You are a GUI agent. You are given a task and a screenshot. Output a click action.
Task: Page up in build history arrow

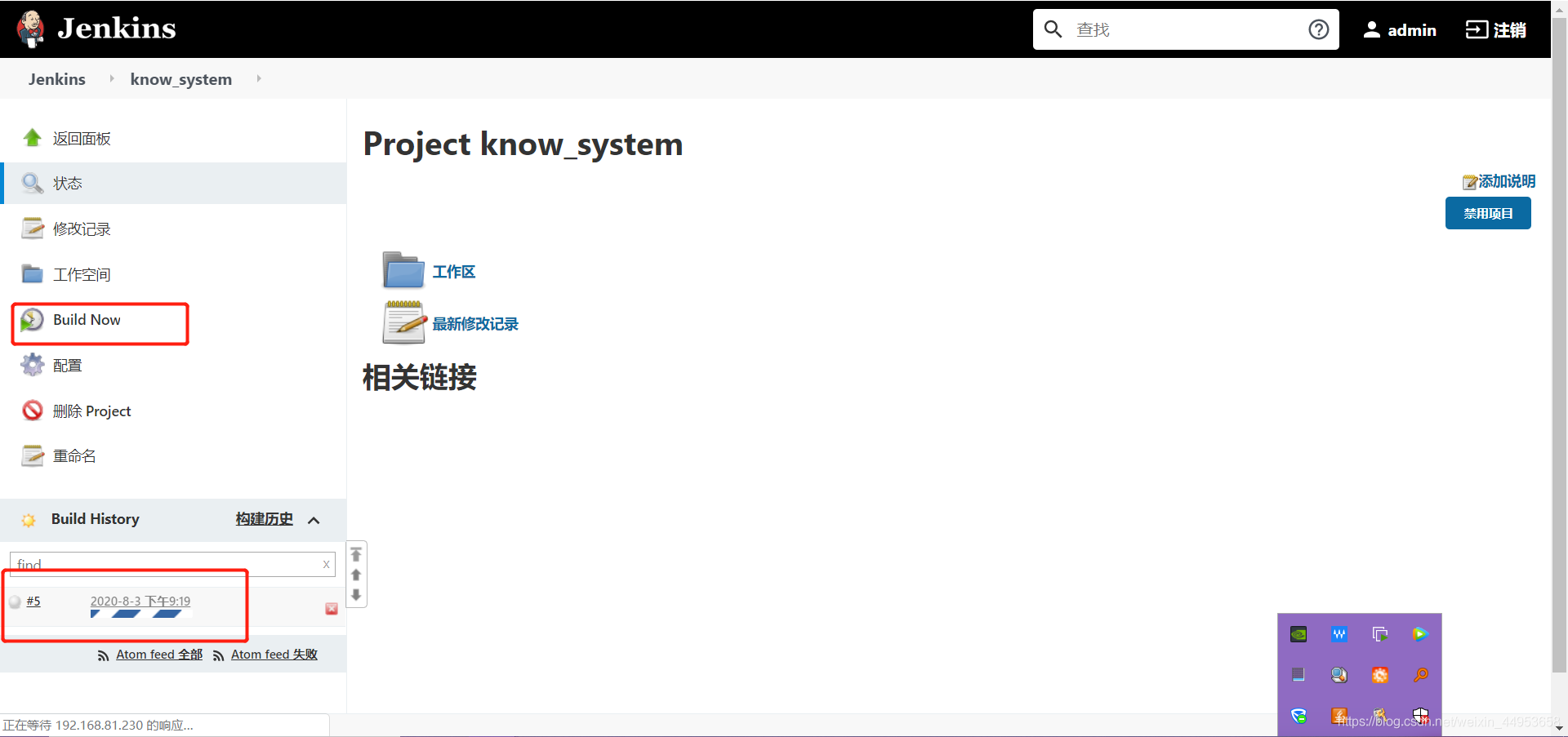pos(356,575)
